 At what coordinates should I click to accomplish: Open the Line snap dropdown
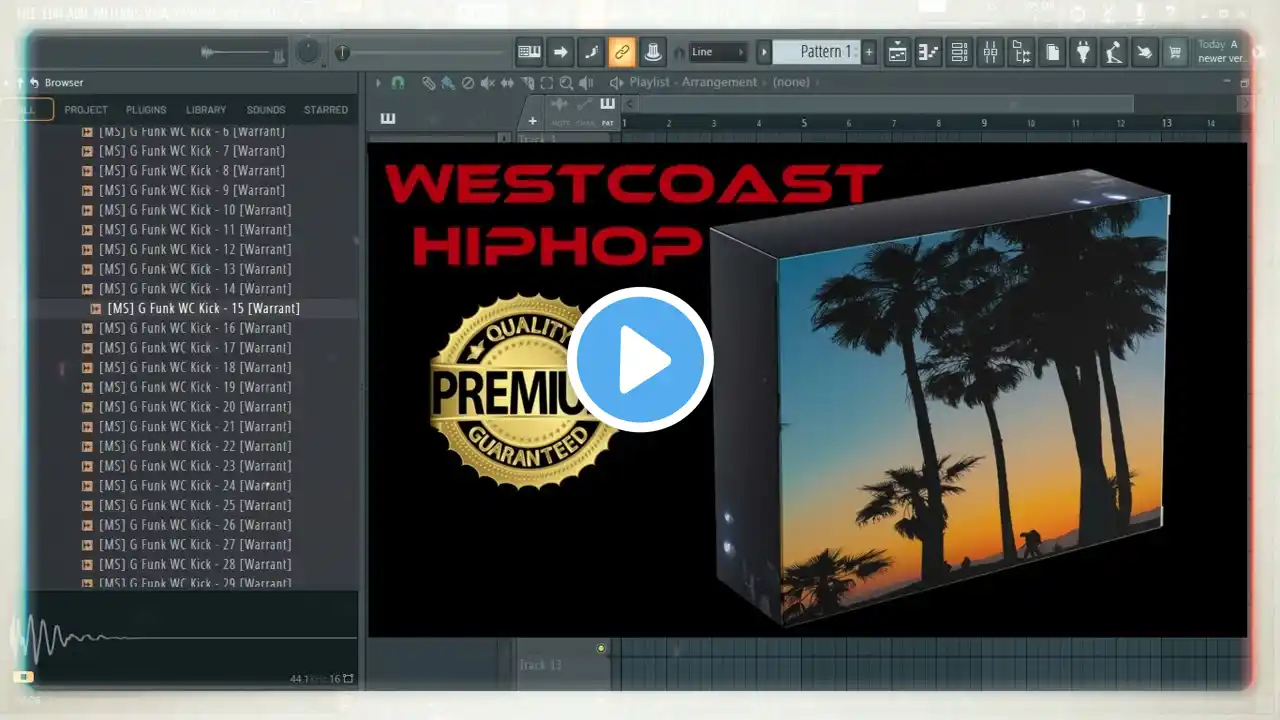point(718,52)
